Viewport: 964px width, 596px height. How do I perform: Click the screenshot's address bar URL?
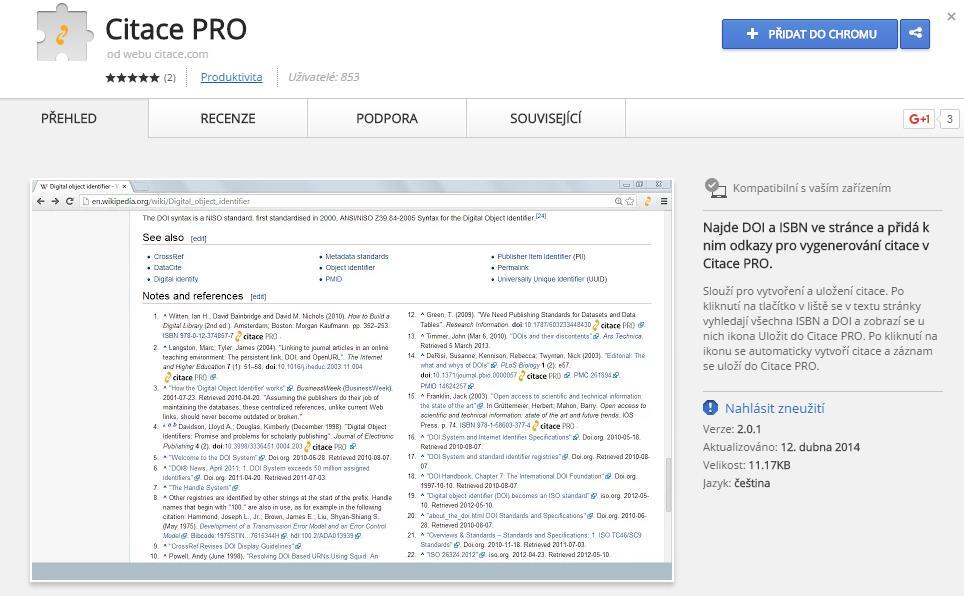pyautogui.click(x=171, y=201)
